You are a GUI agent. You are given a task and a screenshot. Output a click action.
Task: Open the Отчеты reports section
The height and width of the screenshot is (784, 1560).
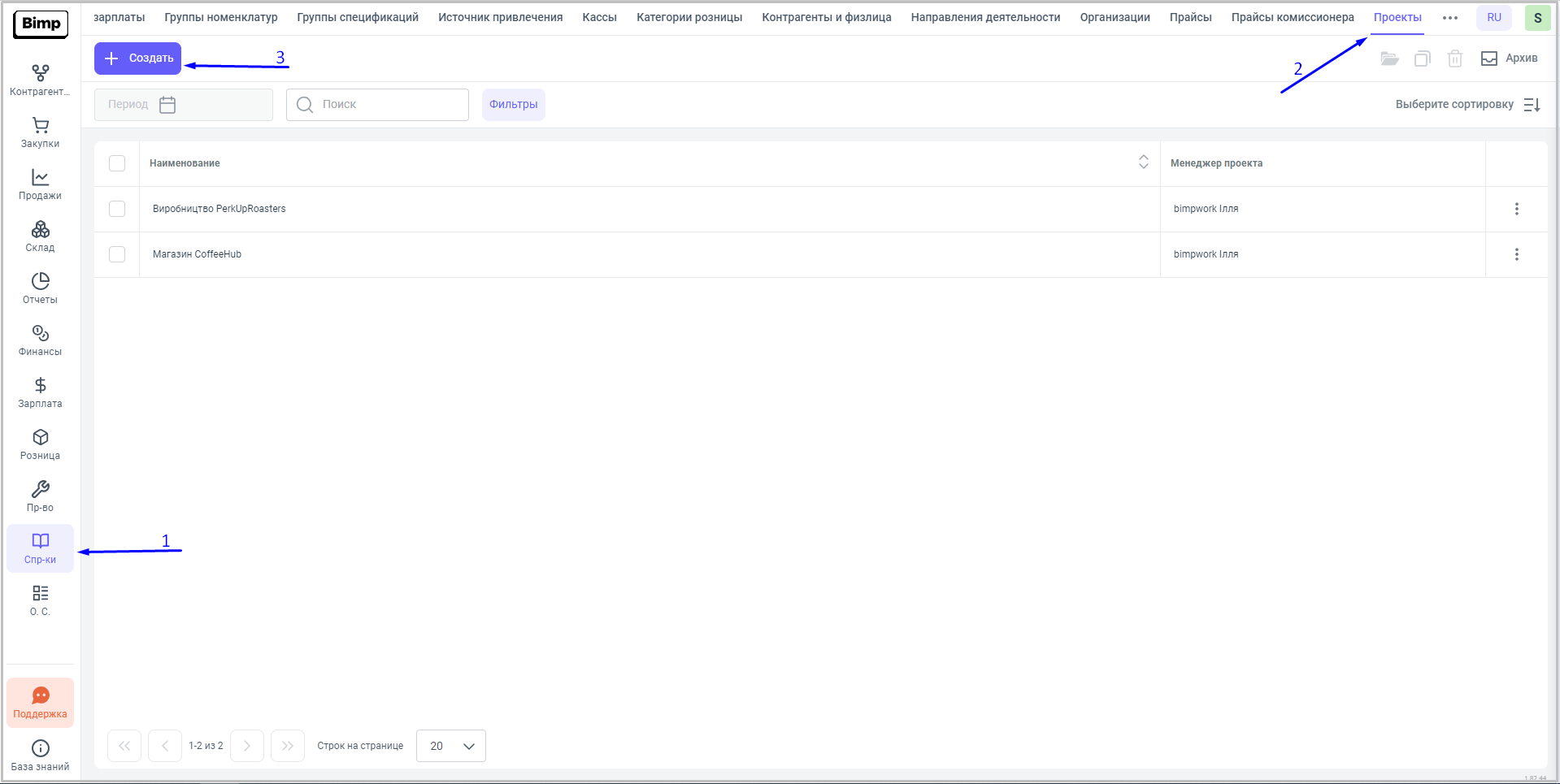(x=40, y=288)
